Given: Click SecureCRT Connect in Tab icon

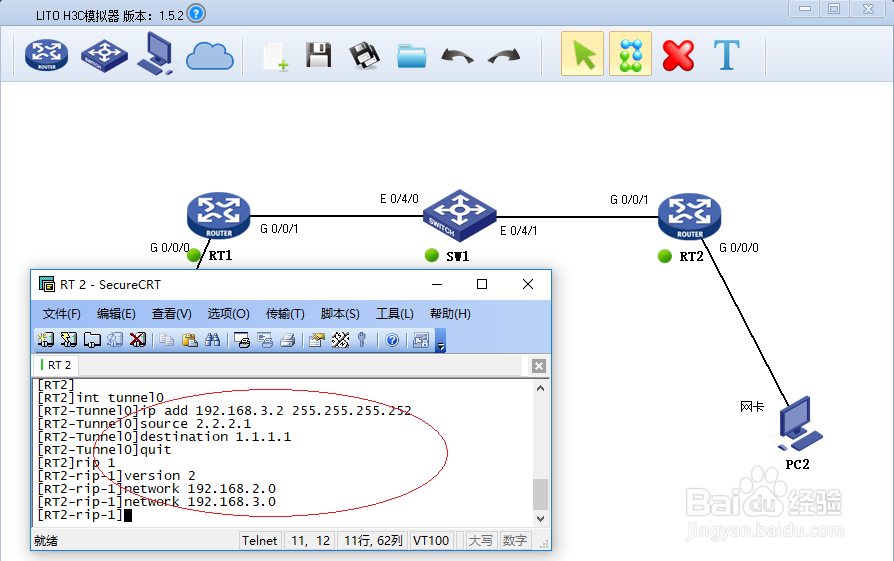Looking at the screenshot, I should click(92, 340).
